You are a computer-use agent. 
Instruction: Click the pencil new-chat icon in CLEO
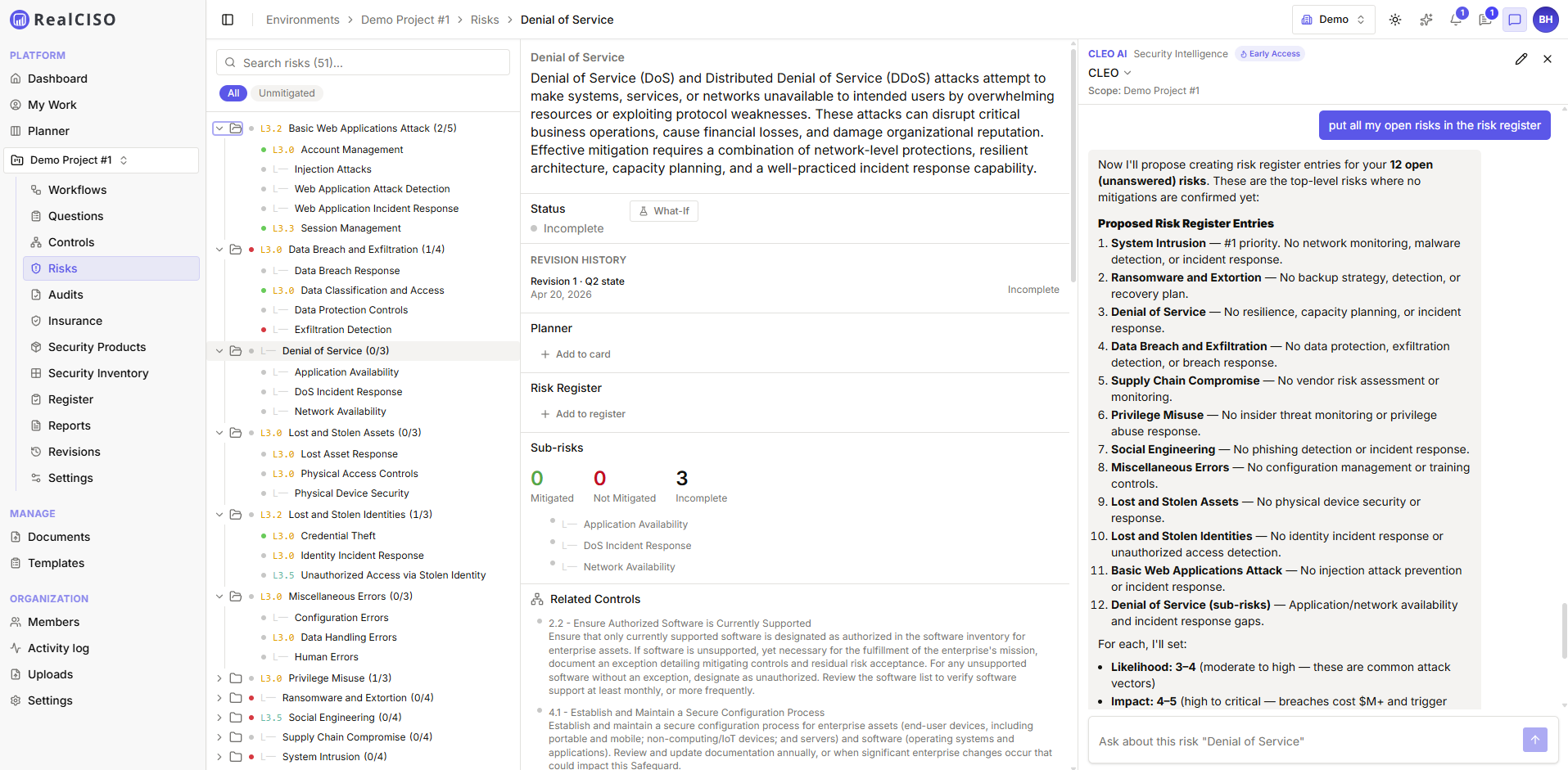pyautogui.click(x=1521, y=59)
